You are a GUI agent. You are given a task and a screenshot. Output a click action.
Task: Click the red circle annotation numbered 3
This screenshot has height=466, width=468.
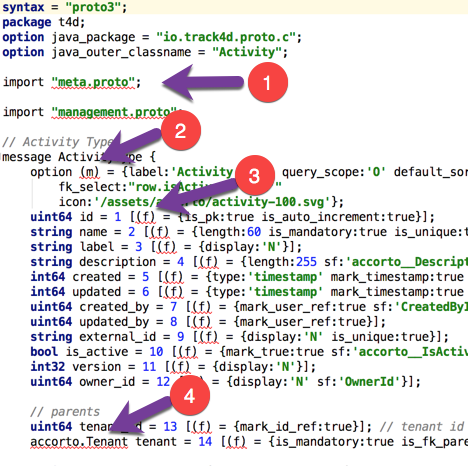point(255,176)
